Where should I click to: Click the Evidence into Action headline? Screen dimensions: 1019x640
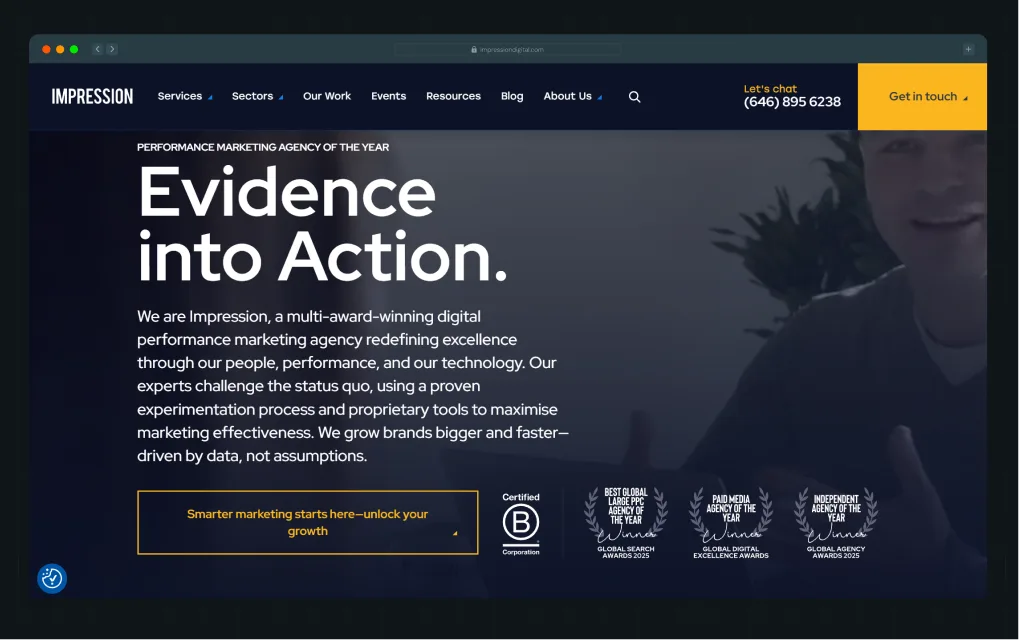click(322, 224)
